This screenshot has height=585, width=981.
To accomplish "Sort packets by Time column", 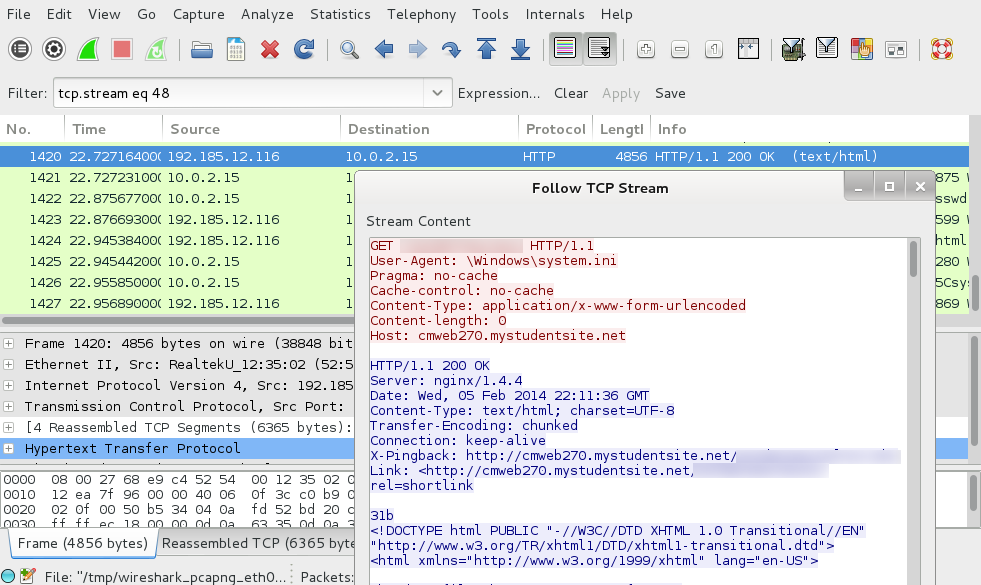I will pyautogui.click(x=113, y=129).
